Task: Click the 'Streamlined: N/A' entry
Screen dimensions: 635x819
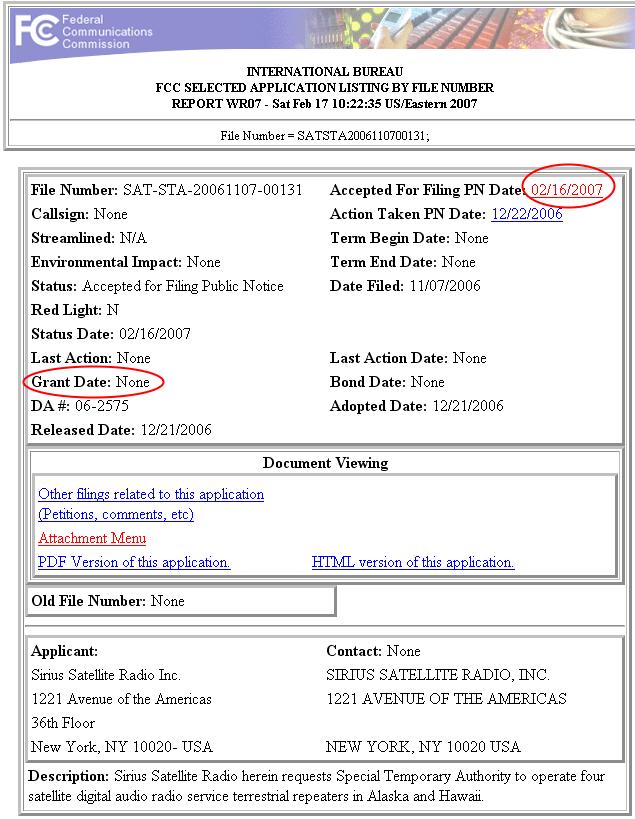Action: click(x=89, y=238)
